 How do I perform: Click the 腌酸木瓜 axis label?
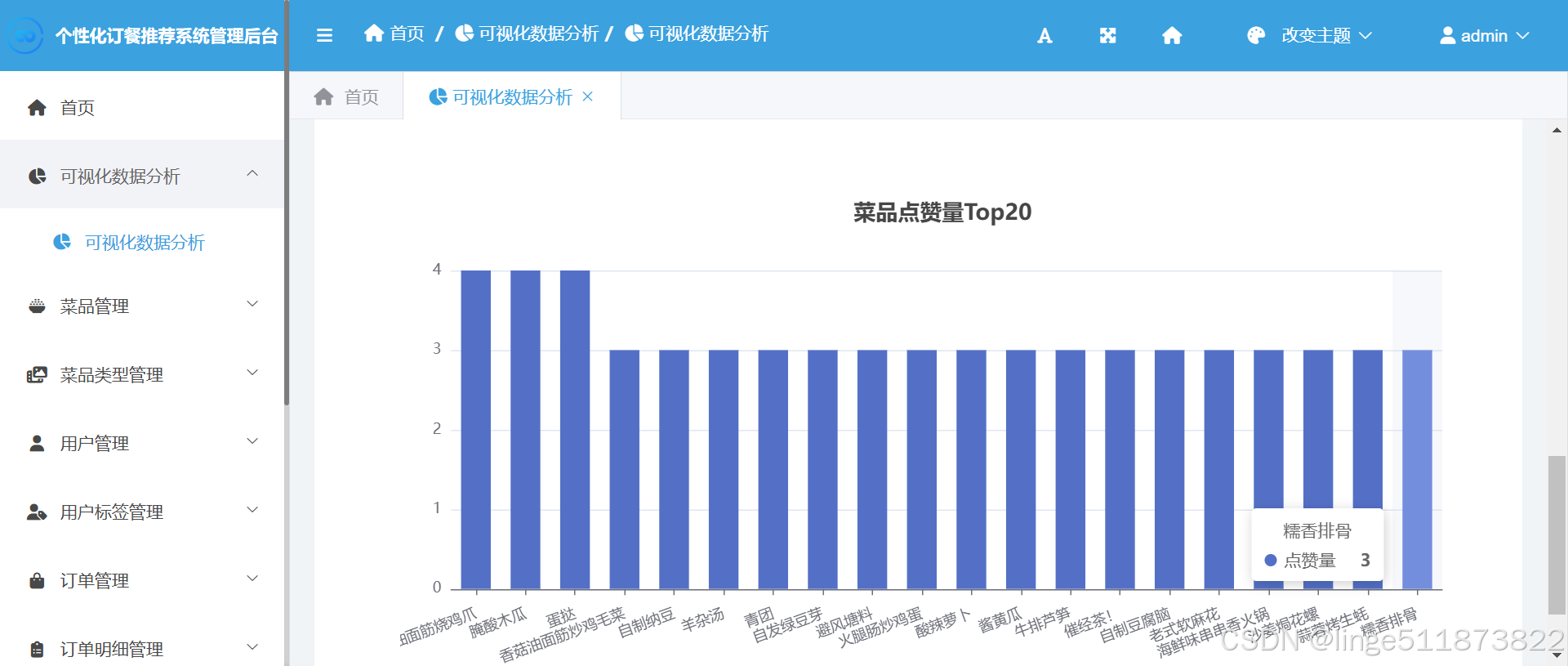498,623
